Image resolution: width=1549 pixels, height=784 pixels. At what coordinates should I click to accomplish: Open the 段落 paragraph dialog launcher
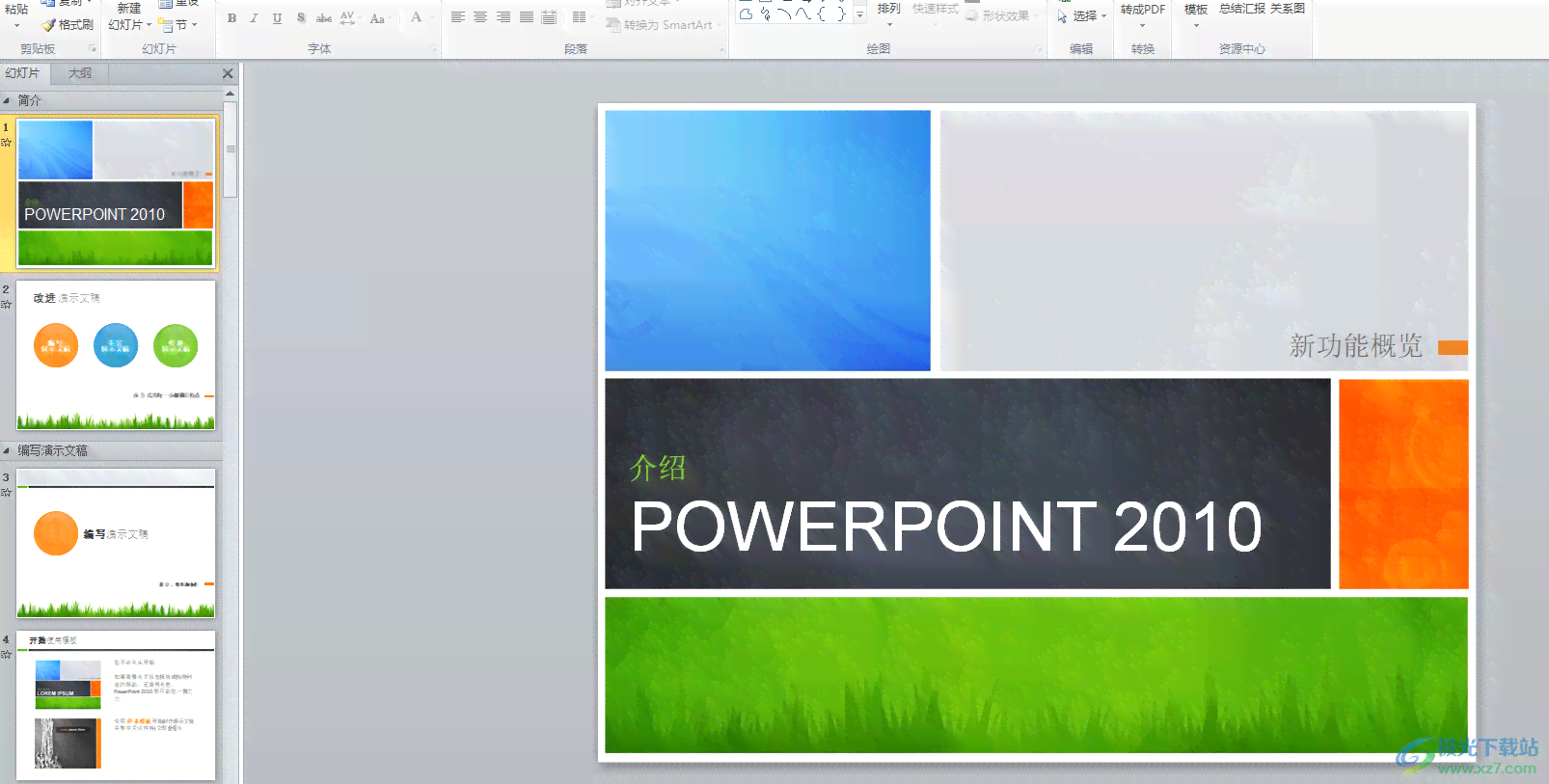click(721, 48)
